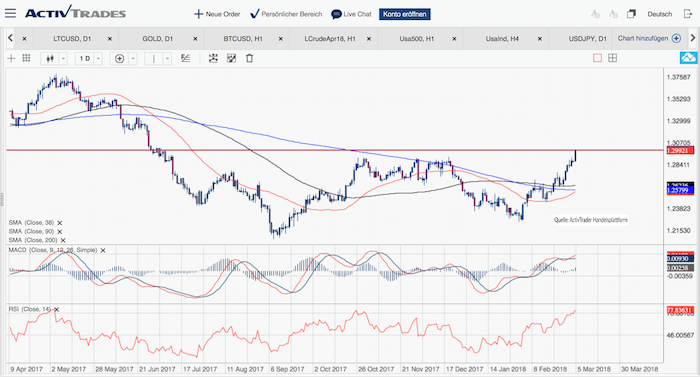Close the GOLD, D1 tab
Screen dimensions: 700x377
195,39
